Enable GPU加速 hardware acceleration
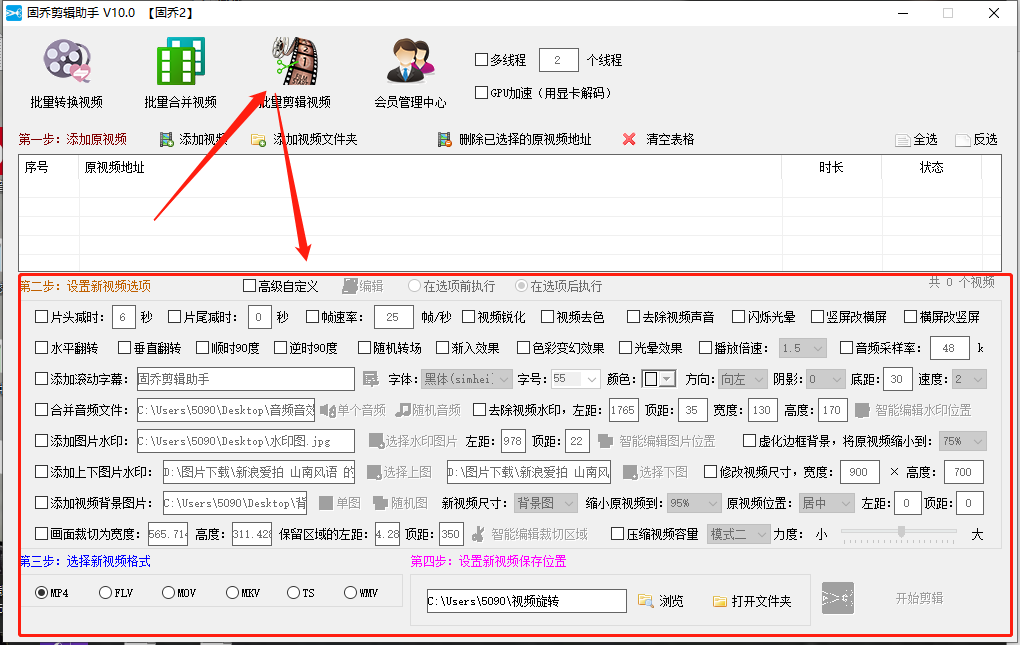 click(x=481, y=92)
